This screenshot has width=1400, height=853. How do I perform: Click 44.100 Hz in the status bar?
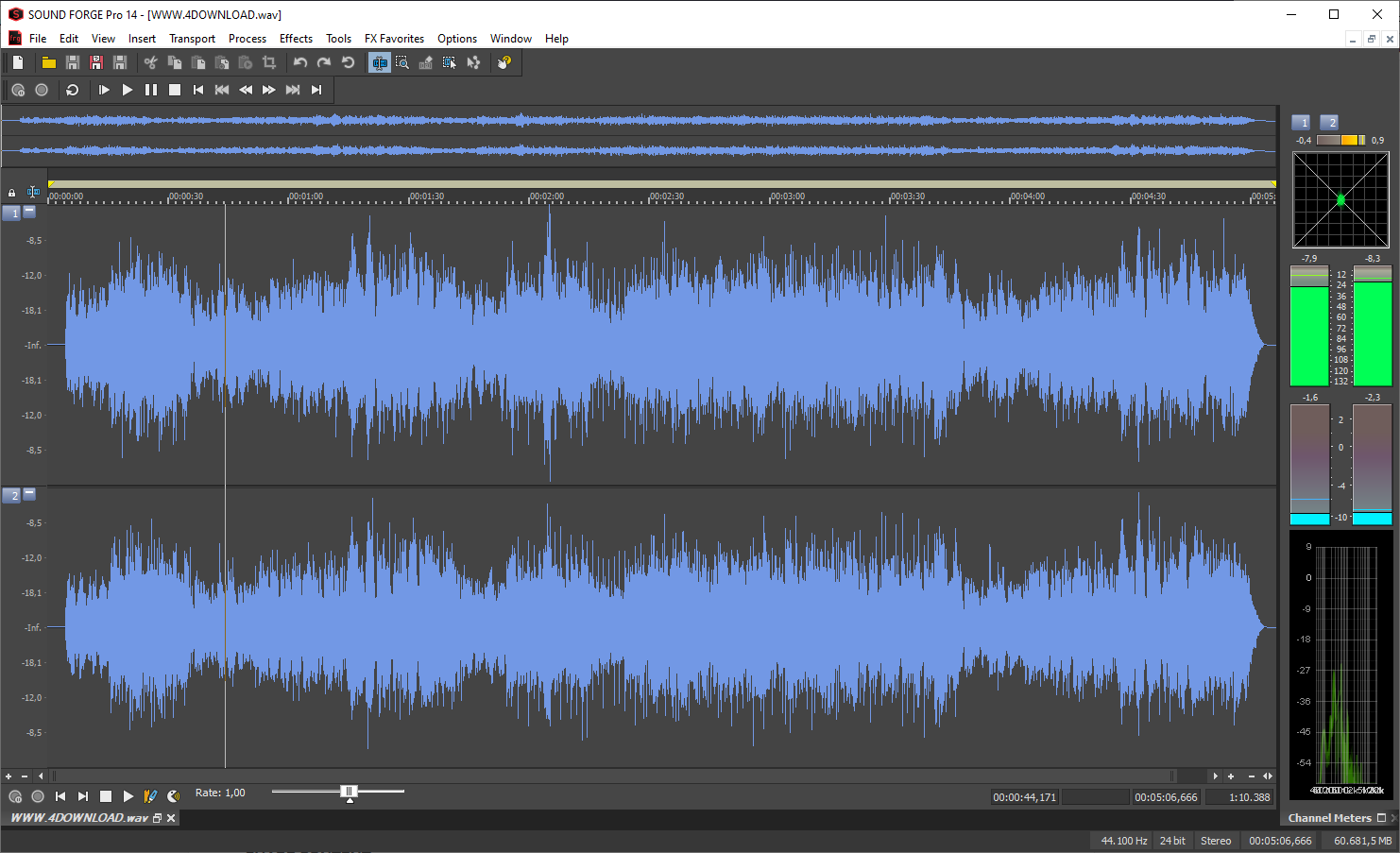(1124, 841)
